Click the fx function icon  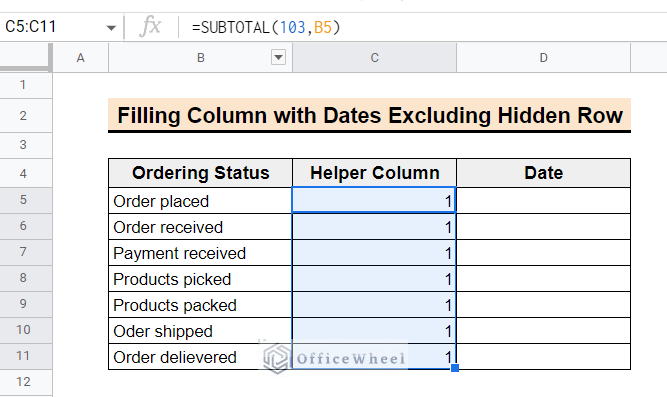[x=150, y=27]
